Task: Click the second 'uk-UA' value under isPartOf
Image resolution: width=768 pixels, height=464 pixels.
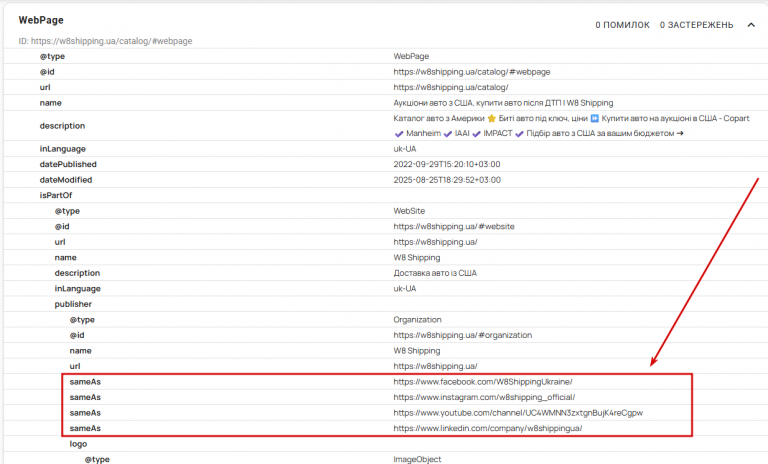Action: pyautogui.click(x=405, y=289)
